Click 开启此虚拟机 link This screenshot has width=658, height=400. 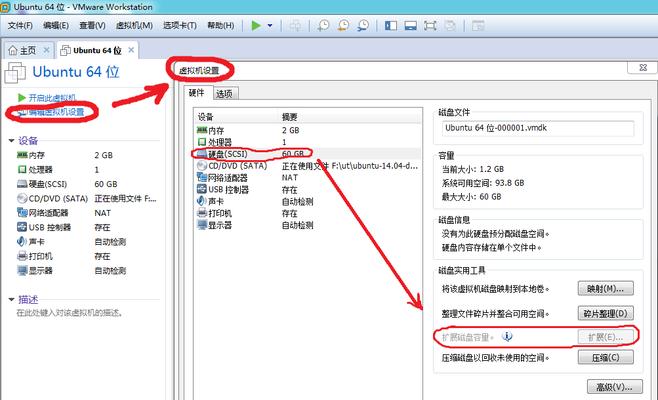[x=52, y=98]
